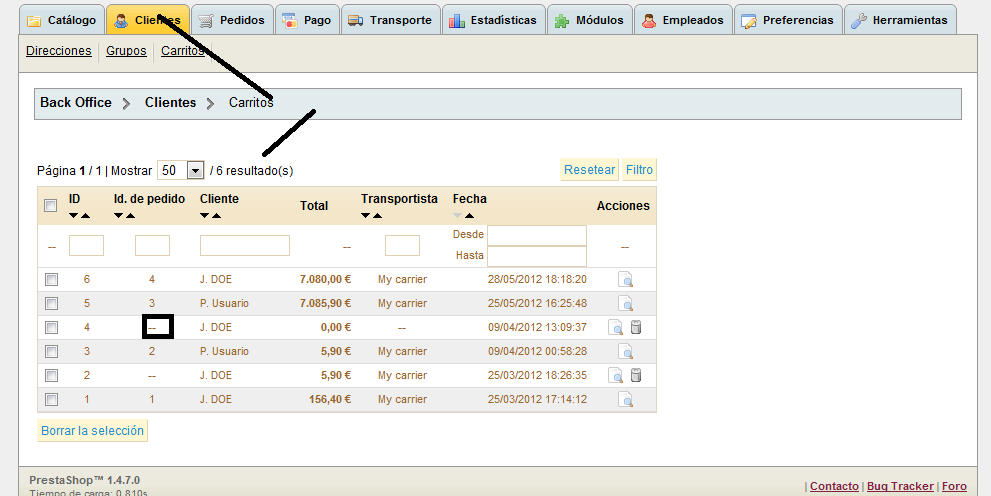
Task: Click the Borrar la selección button
Action: [x=93, y=431]
